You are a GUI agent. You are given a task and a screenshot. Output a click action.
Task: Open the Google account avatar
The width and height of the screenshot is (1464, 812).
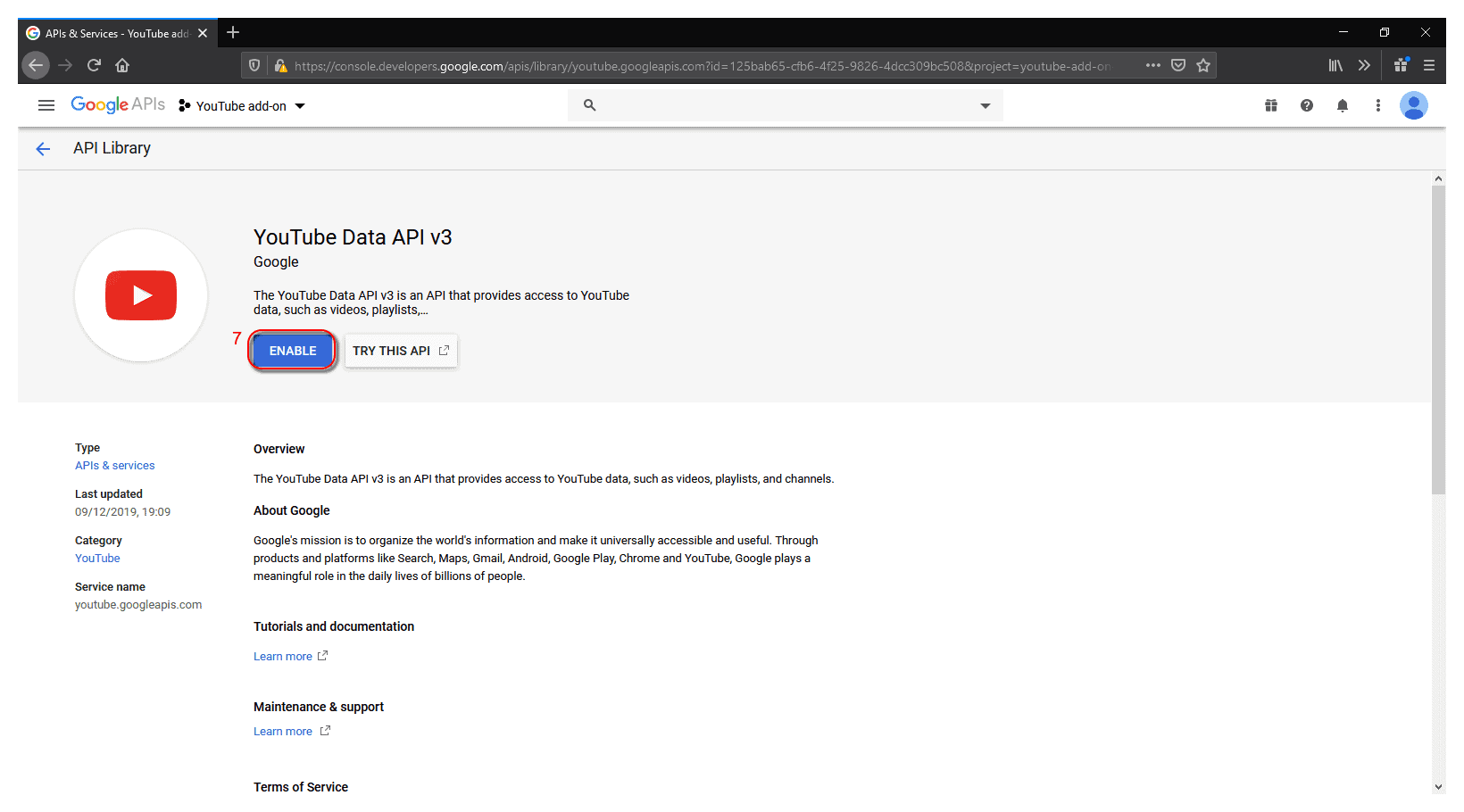[1413, 105]
